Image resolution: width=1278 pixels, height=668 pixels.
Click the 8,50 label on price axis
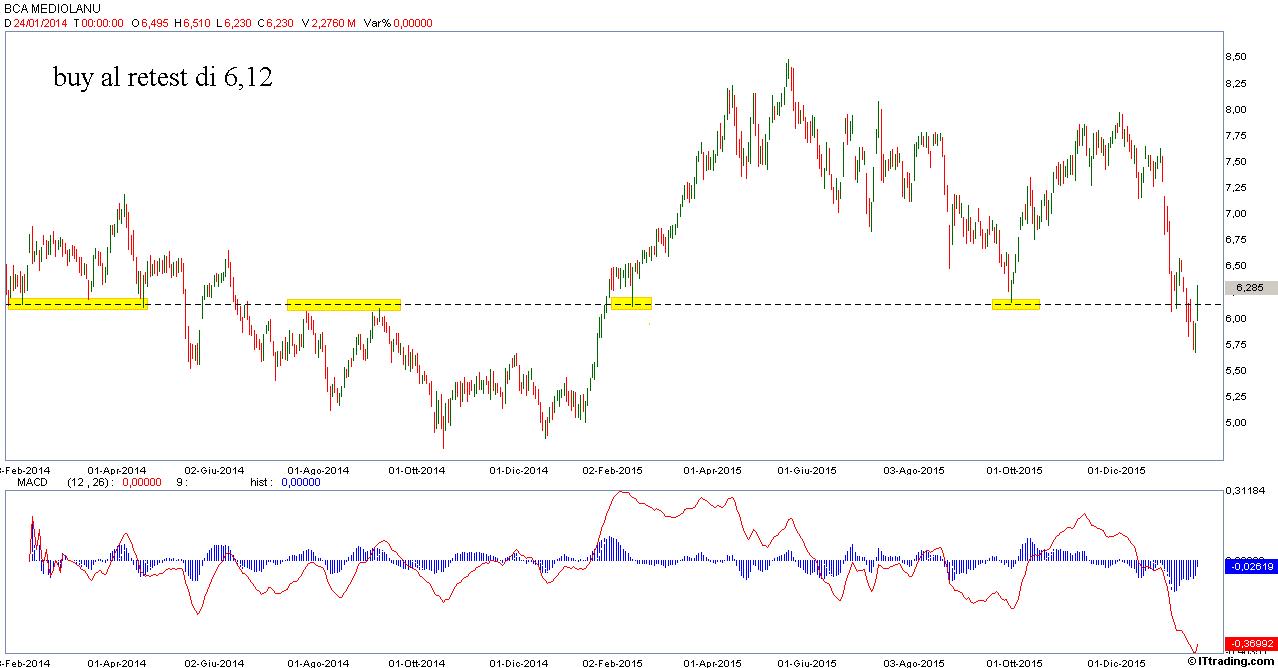pos(1236,57)
